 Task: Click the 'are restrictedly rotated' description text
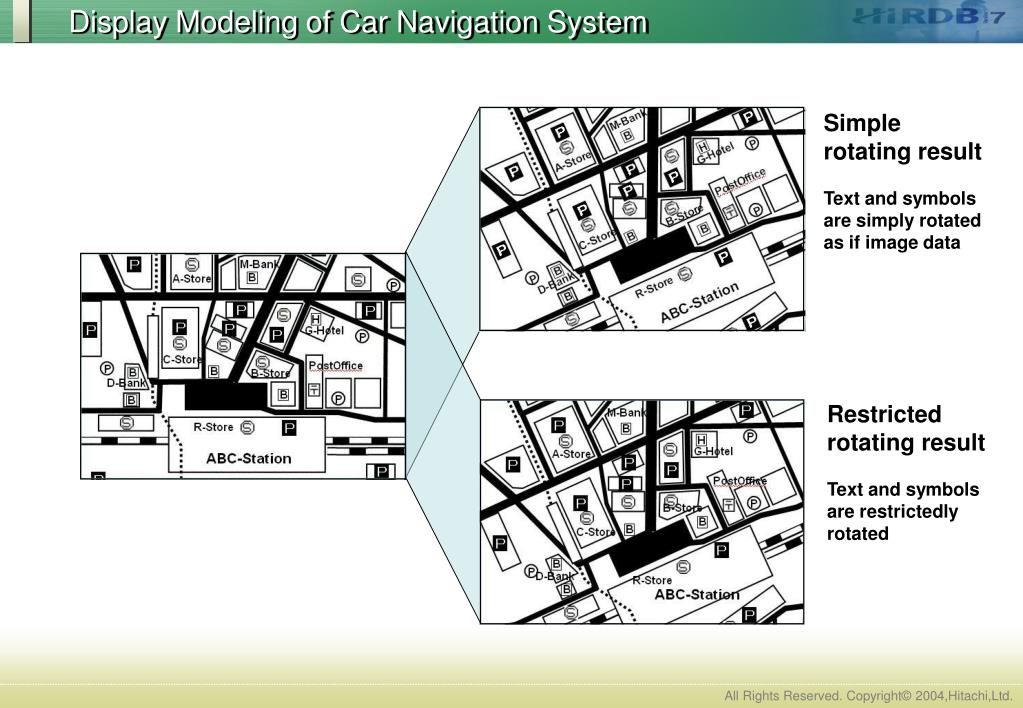pos(892,522)
